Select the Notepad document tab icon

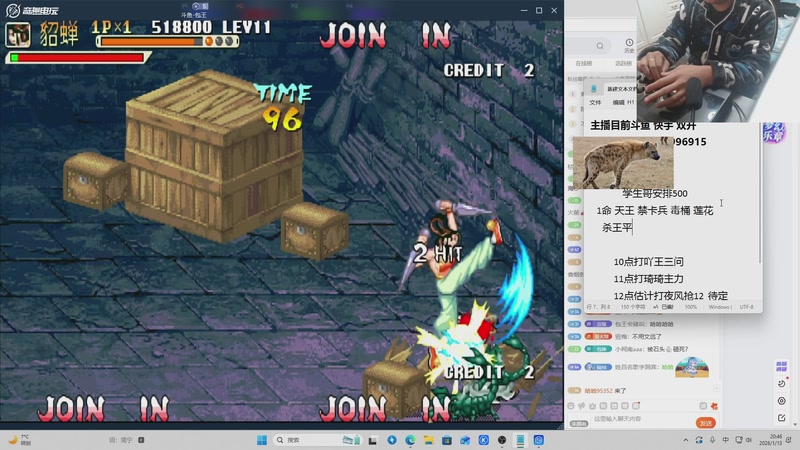pyautogui.click(x=594, y=89)
